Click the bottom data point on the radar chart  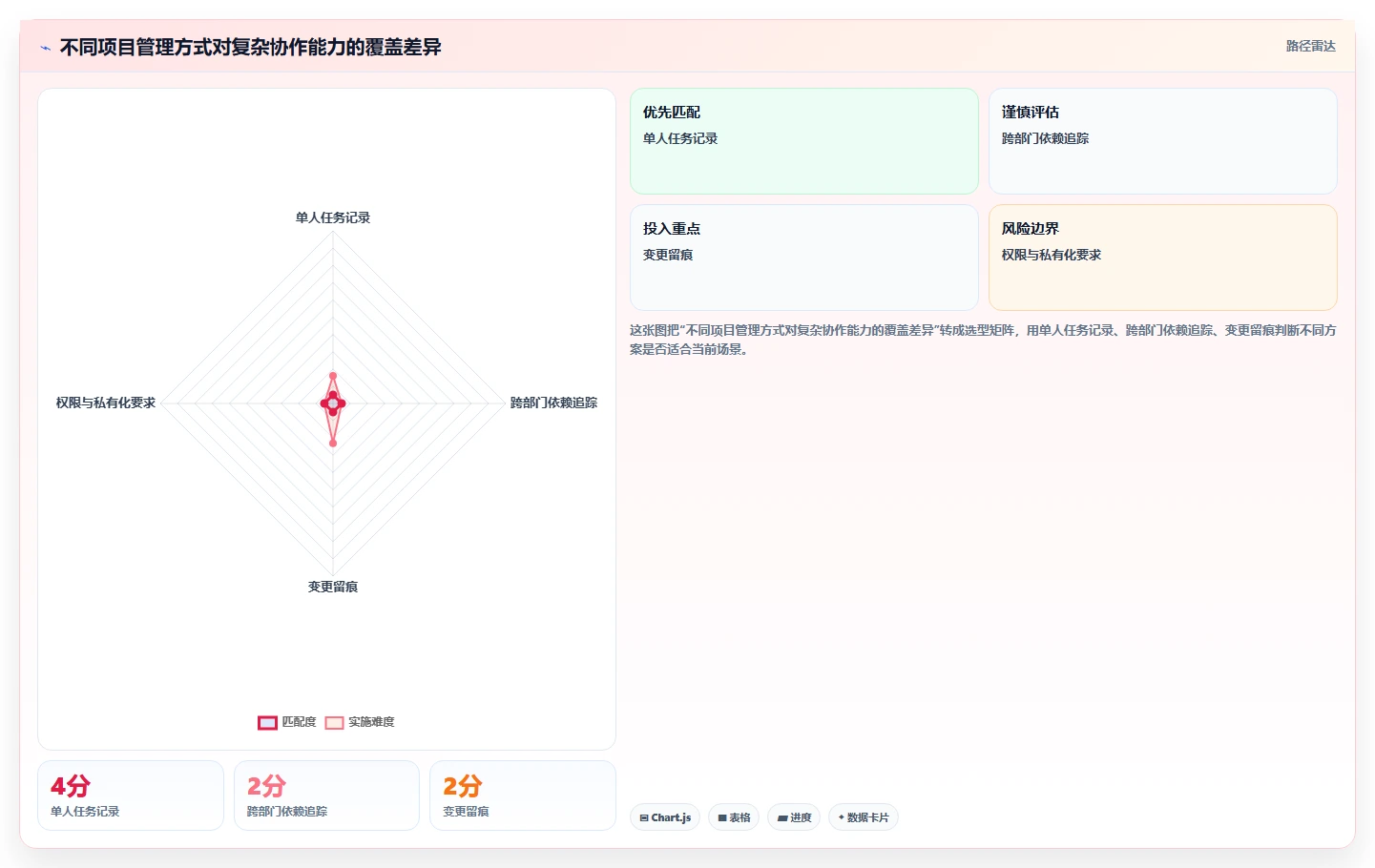[333, 443]
